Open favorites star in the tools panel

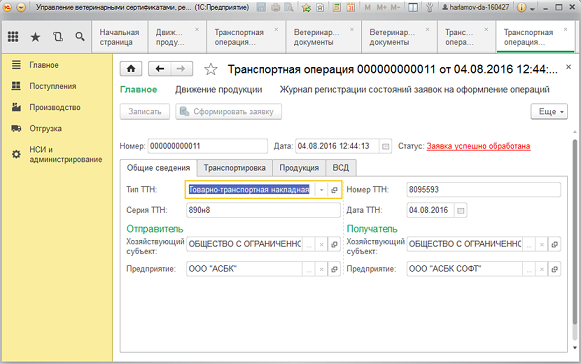pyautogui.click(x=35, y=37)
